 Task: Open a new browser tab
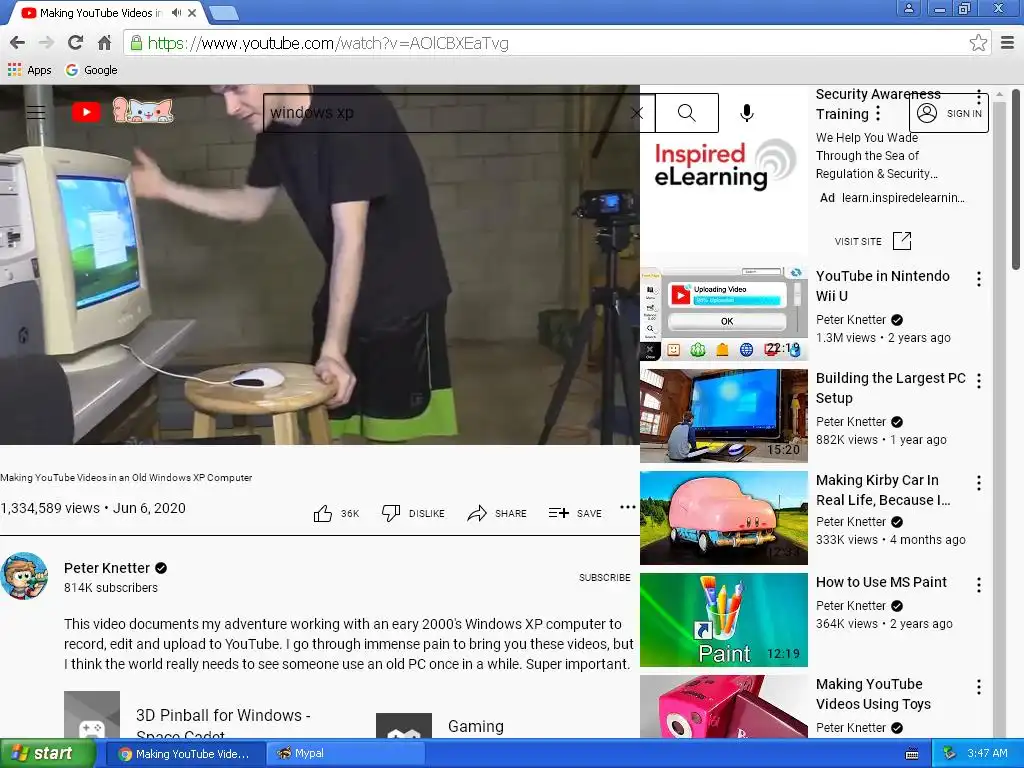(x=224, y=12)
